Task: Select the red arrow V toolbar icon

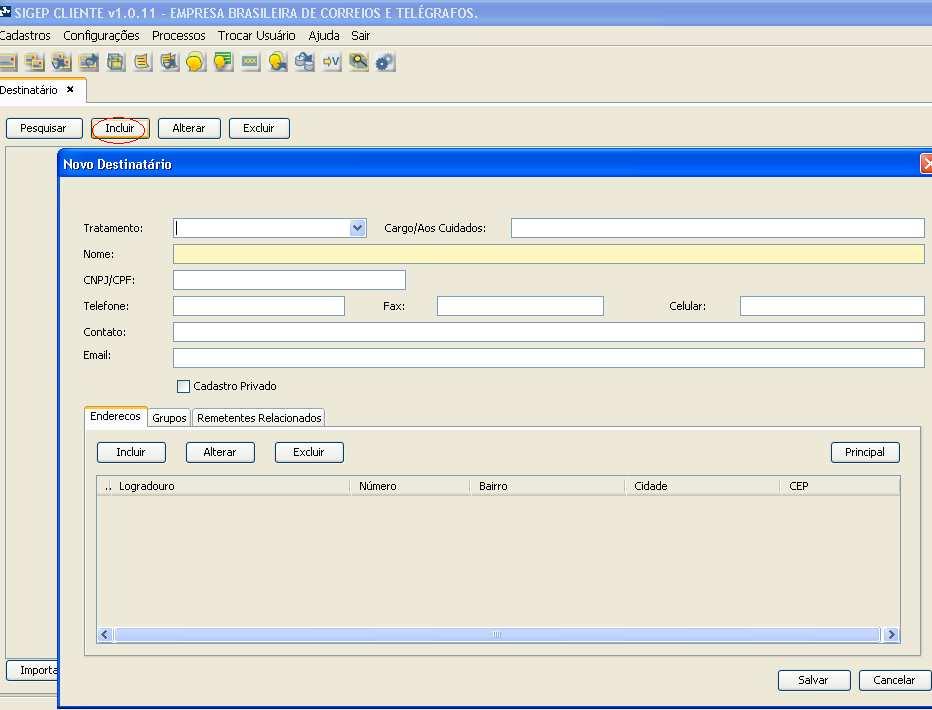Action: pos(331,61)
